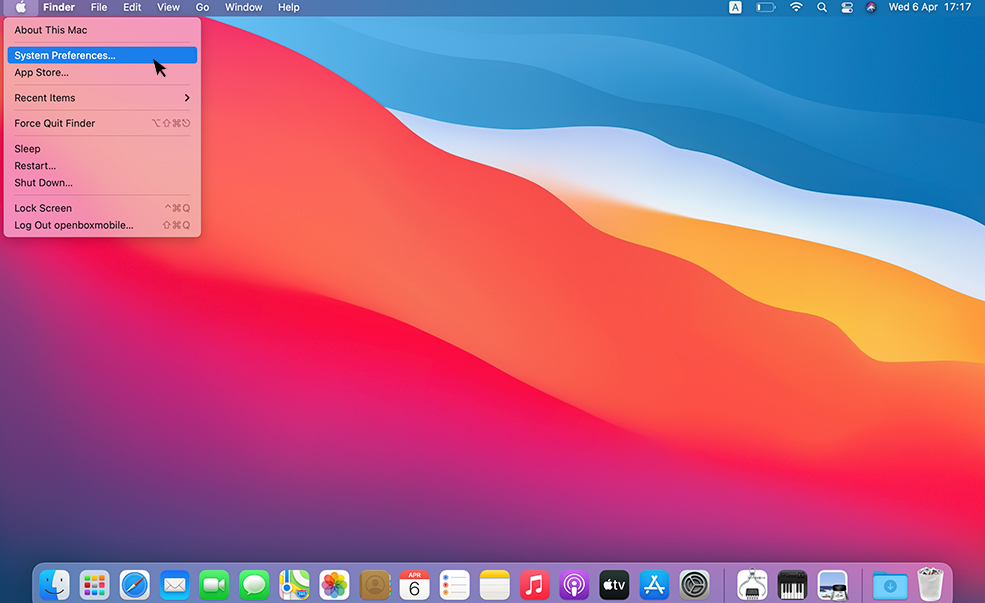985x603 pixels.
Task: Open the App Store Dock icon
Action: coord(655,585)
